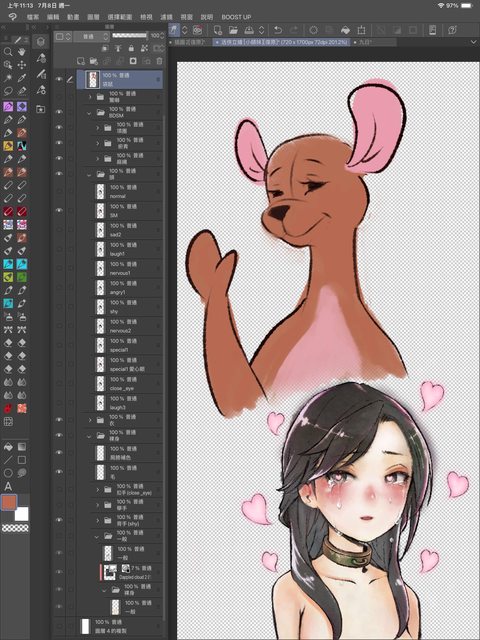The image size is (480, 640).
Task: Expand the folder named with (close_eye)
Action: point(98,489)
